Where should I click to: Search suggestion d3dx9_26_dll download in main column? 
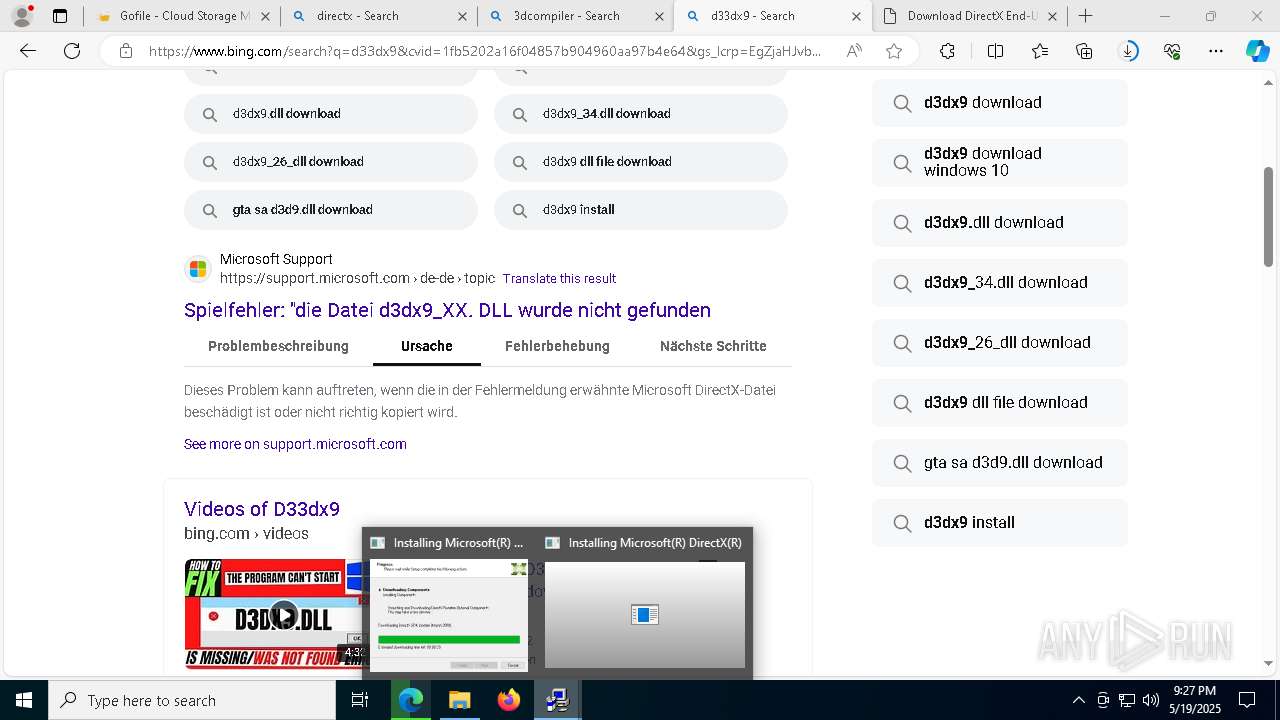click(x=331, y=162)
